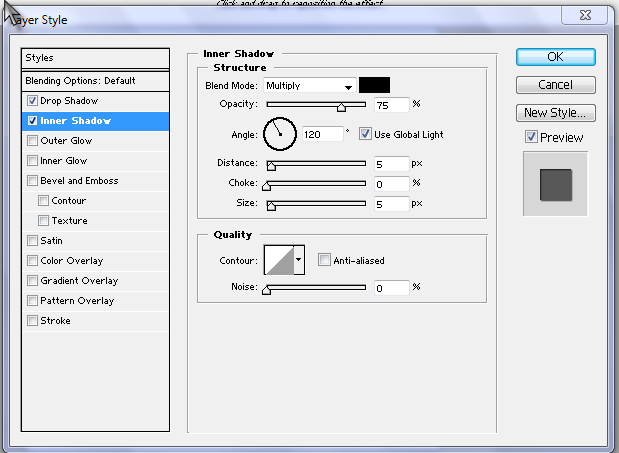Image resolution: width=619 pixels, height=453 pixels.
Task: Enable the Pattern Overlay checkbox
Action: click(x=32, y=301)
